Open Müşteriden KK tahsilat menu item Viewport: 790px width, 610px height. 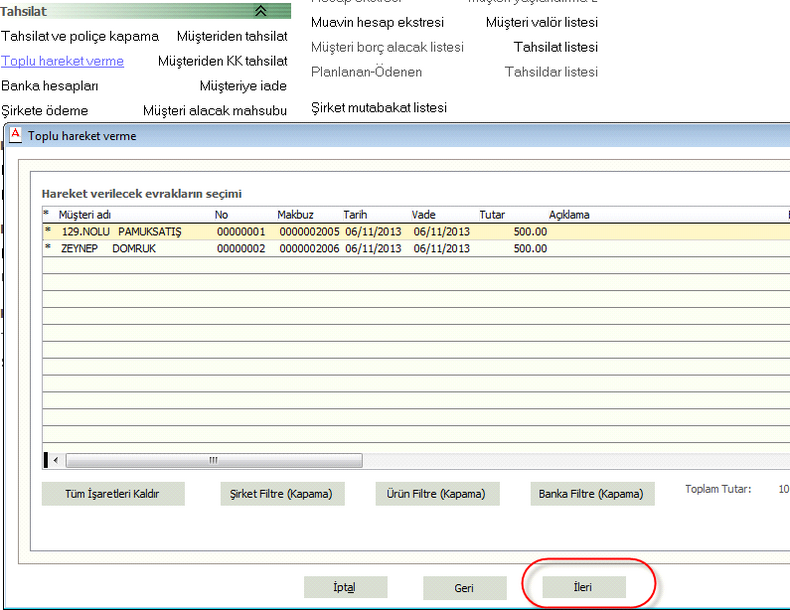(x=222, y=61)
